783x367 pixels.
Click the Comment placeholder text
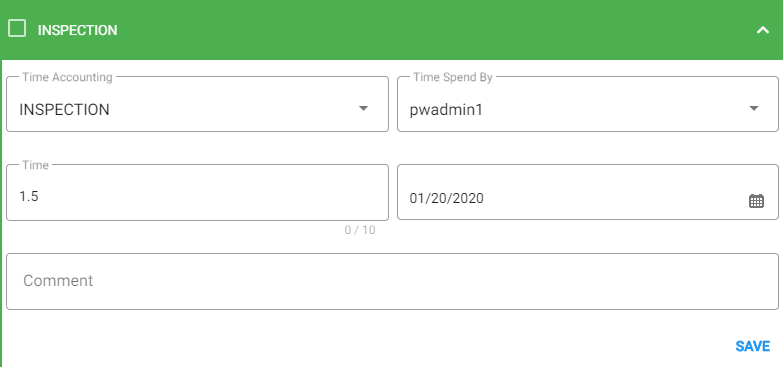pos(58,281)
